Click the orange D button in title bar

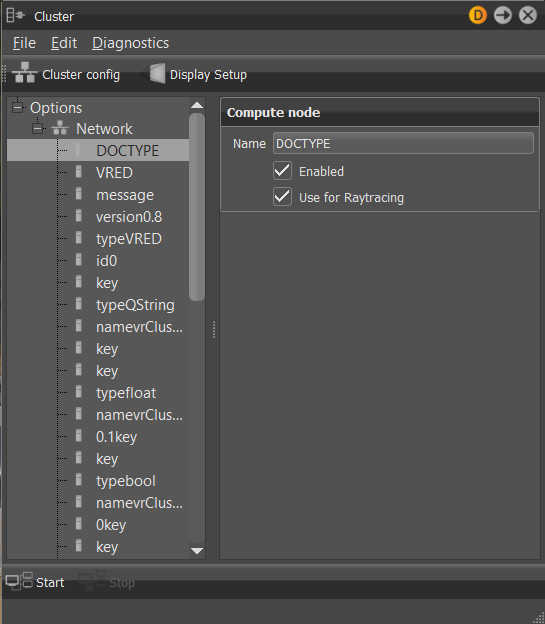(478, 16)
